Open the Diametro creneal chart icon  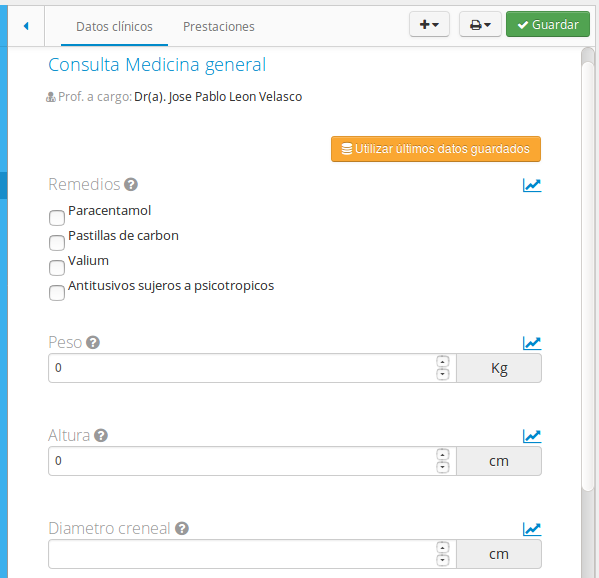coord(532,529)
